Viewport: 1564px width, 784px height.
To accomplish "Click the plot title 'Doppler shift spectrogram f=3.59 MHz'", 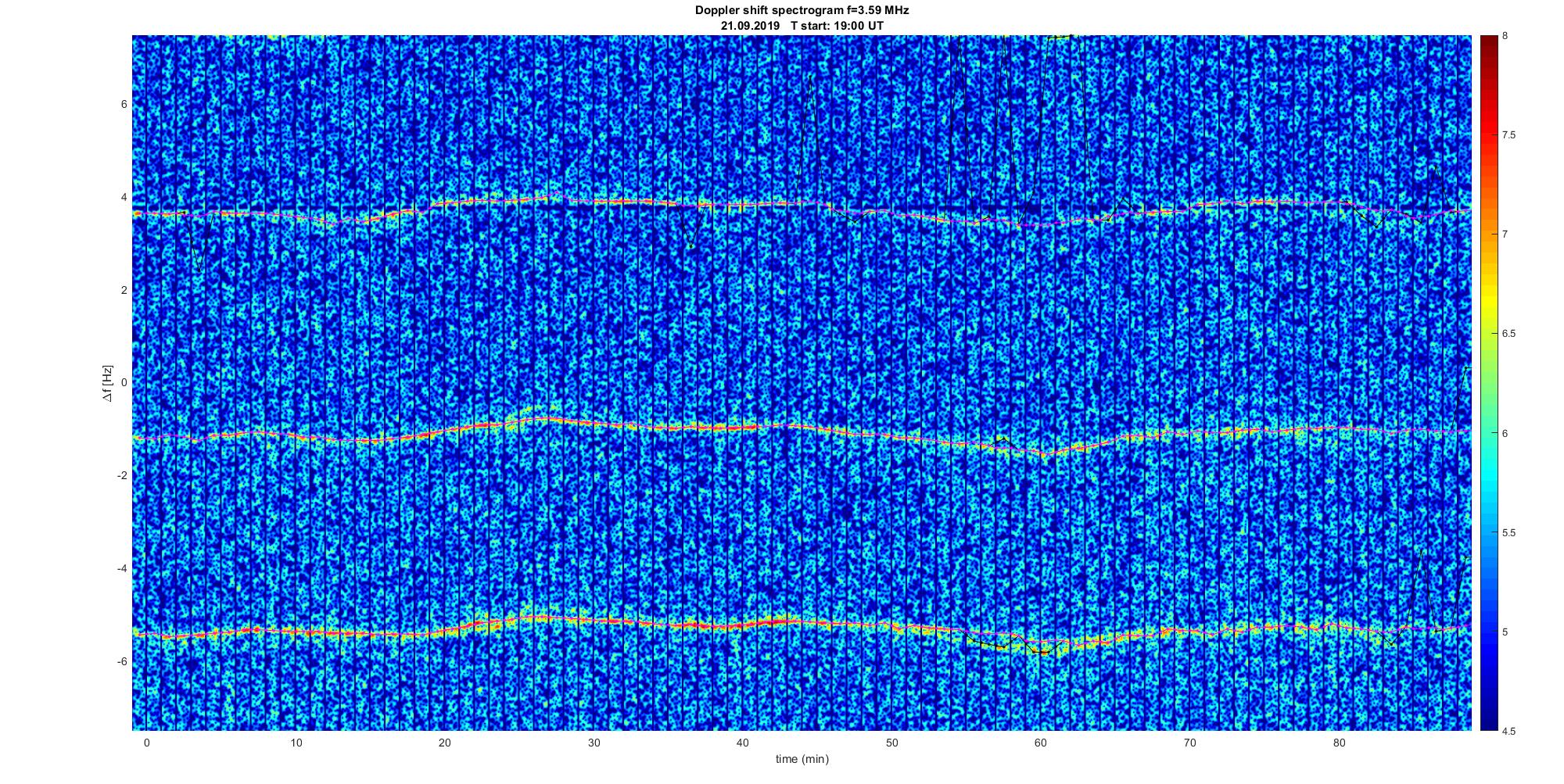I will tap(802, 10).
